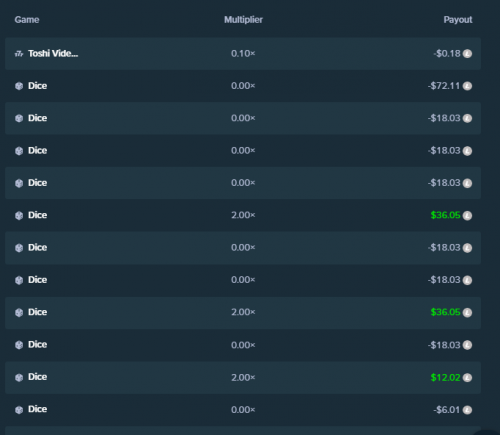Open the Dice link in the $12.02 row
Viewport: 500px width, 435px height.
pos(37,377)
